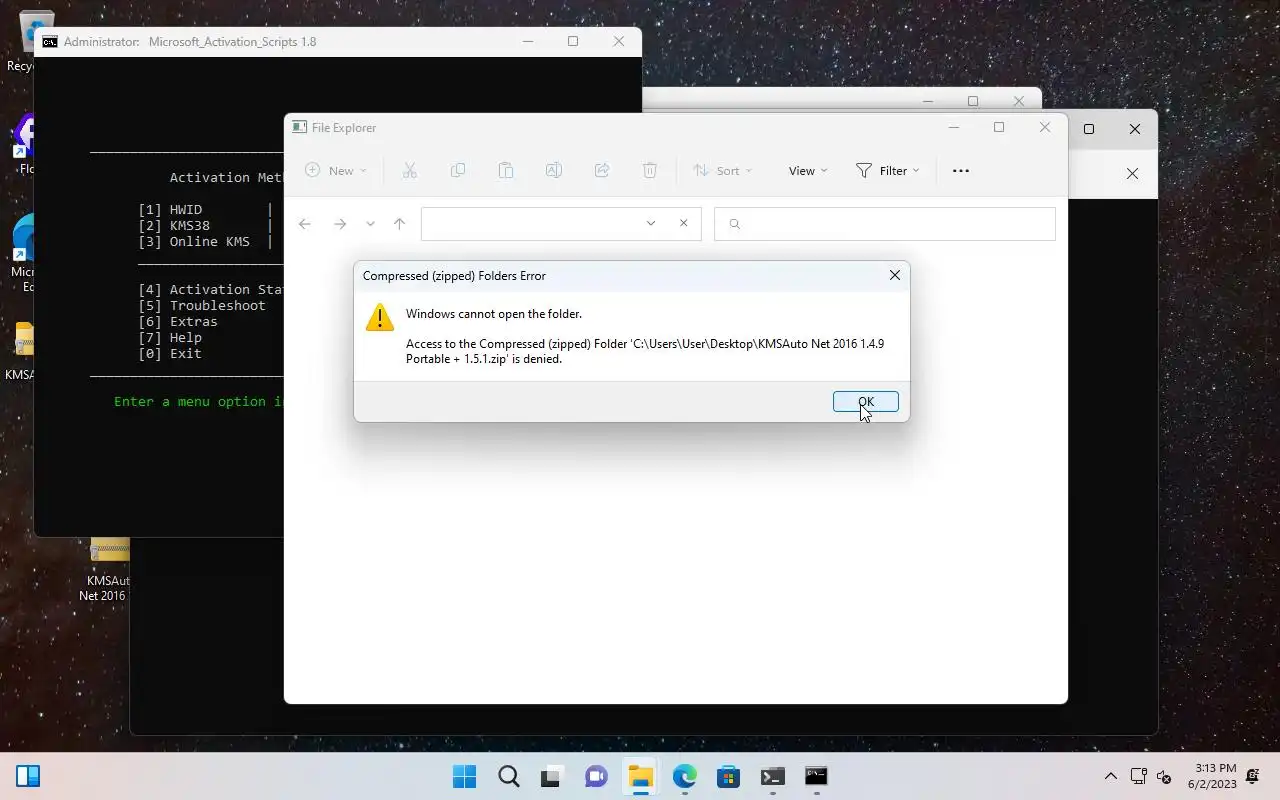The image size is (1280, 800).
Task: Click OK in the zipped folders error dialog
Action: pos(866,401)
